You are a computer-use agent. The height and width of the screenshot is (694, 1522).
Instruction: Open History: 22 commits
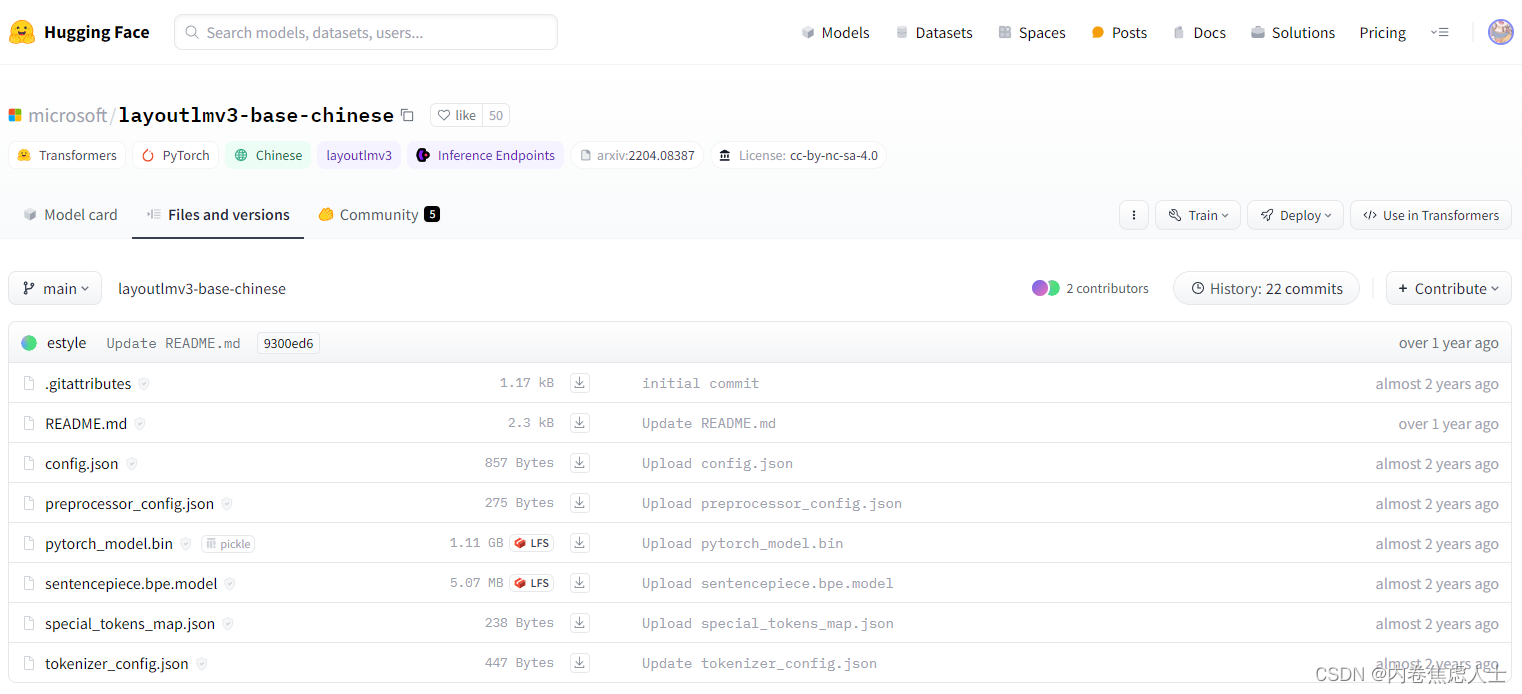(1266, 288)
